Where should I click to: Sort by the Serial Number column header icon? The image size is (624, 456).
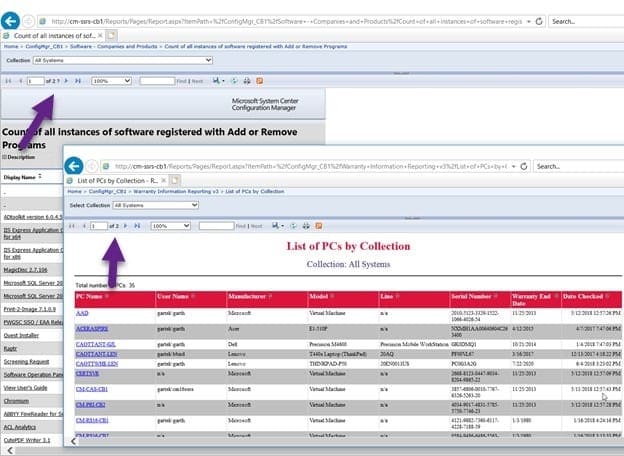click(x=496, y=296)
